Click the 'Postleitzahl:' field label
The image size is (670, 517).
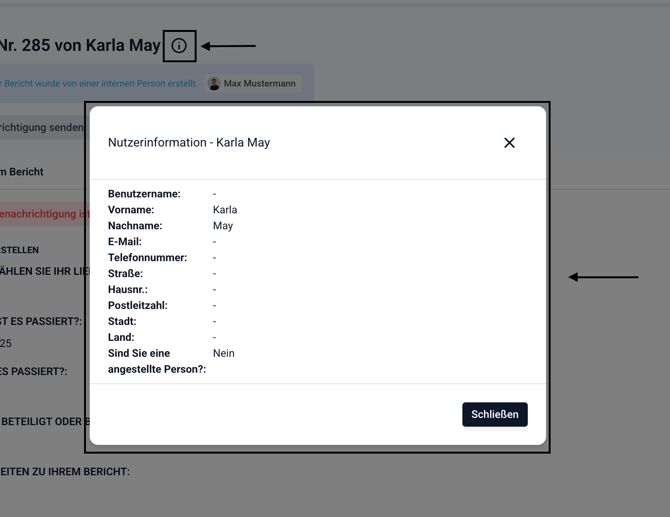[x=138, y=306]
